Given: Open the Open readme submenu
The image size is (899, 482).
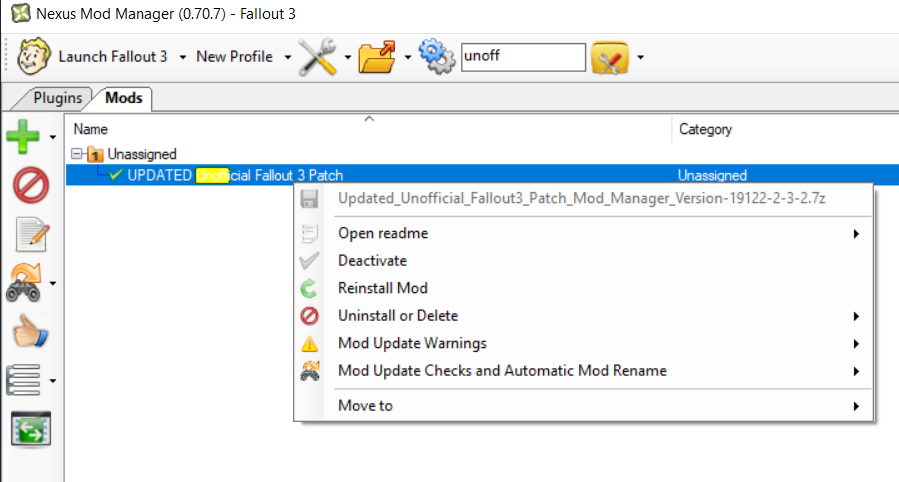Looking at the screenshot, I should pos(584,233).
